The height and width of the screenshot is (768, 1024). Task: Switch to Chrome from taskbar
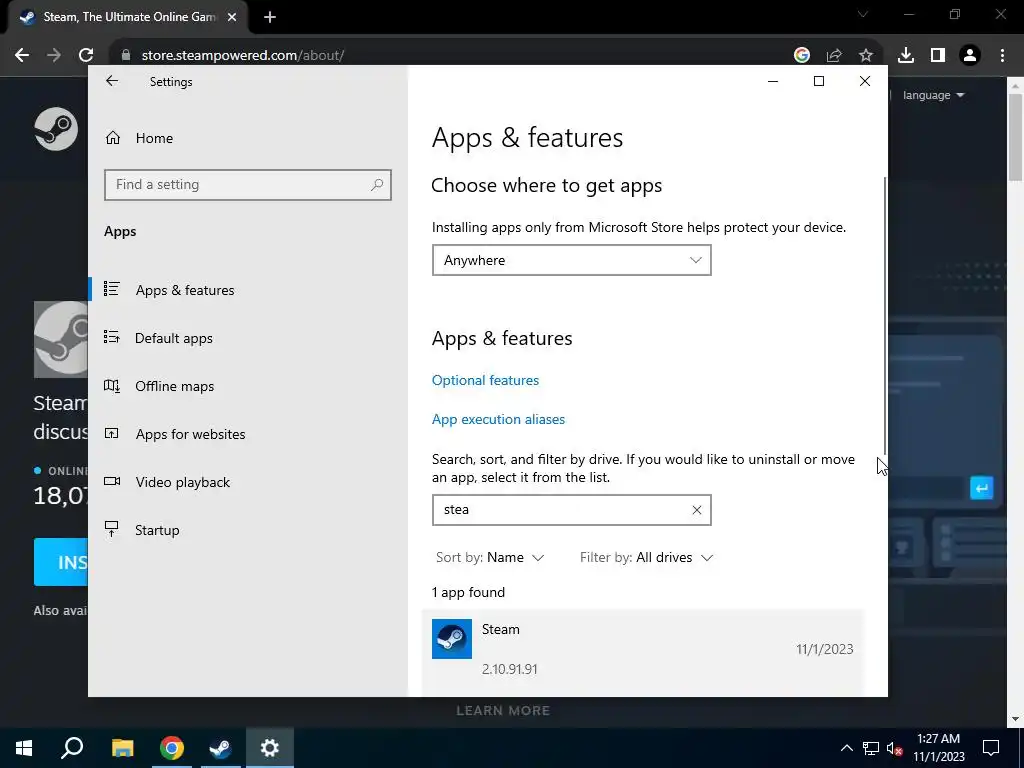pyautogui.click(x=172, y=748)
